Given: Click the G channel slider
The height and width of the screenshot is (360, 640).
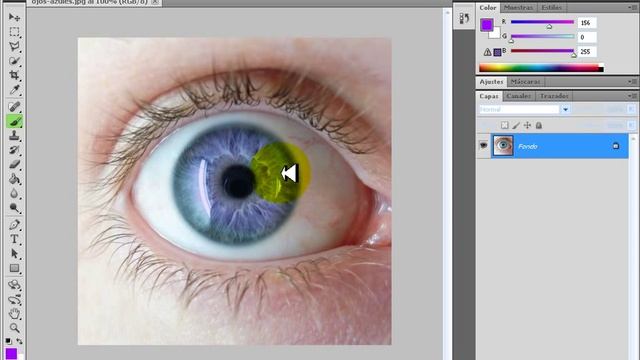Looking at the screenshot, I should point(542,36).
